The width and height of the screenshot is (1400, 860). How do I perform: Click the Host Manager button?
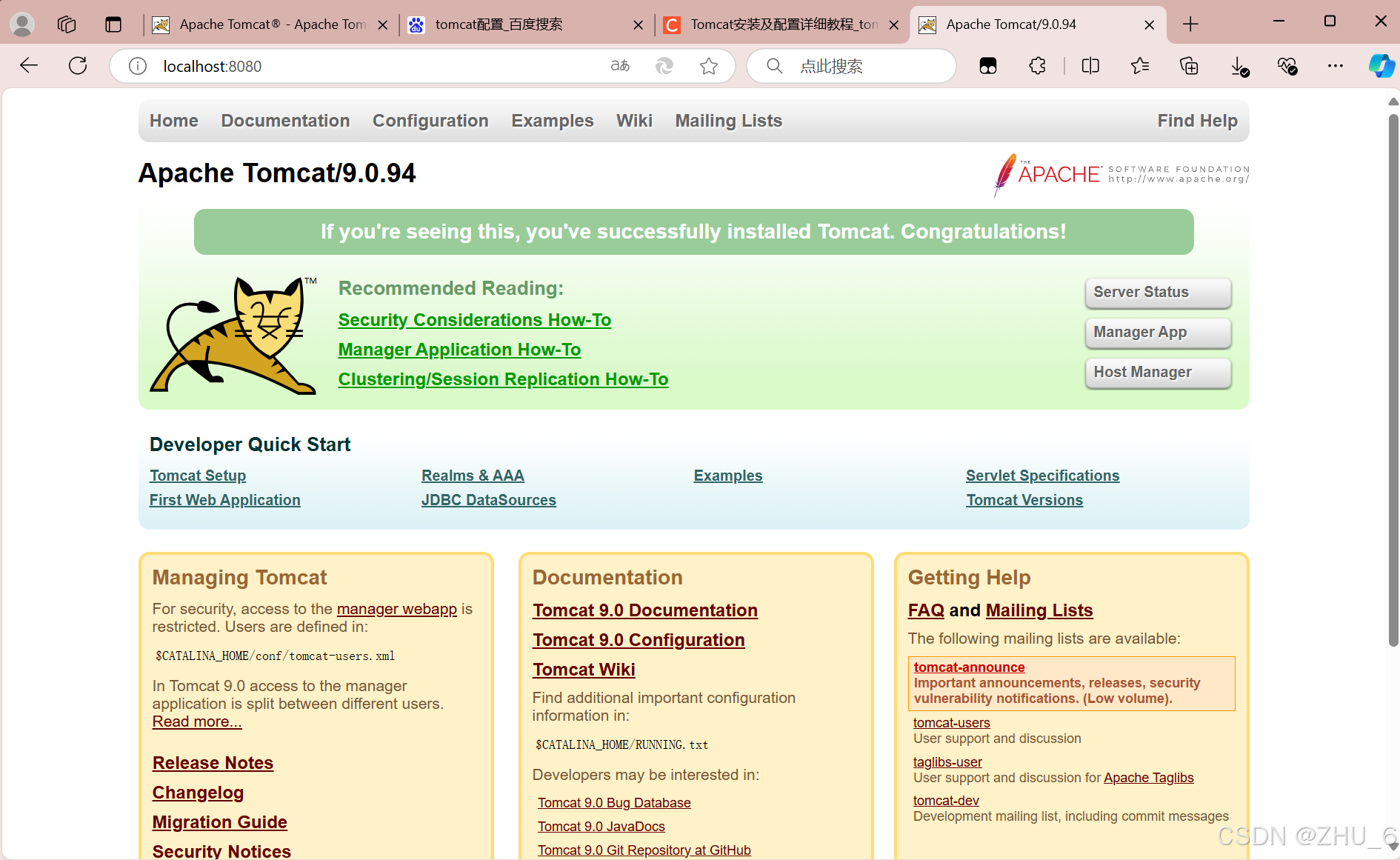(1159, 373)
